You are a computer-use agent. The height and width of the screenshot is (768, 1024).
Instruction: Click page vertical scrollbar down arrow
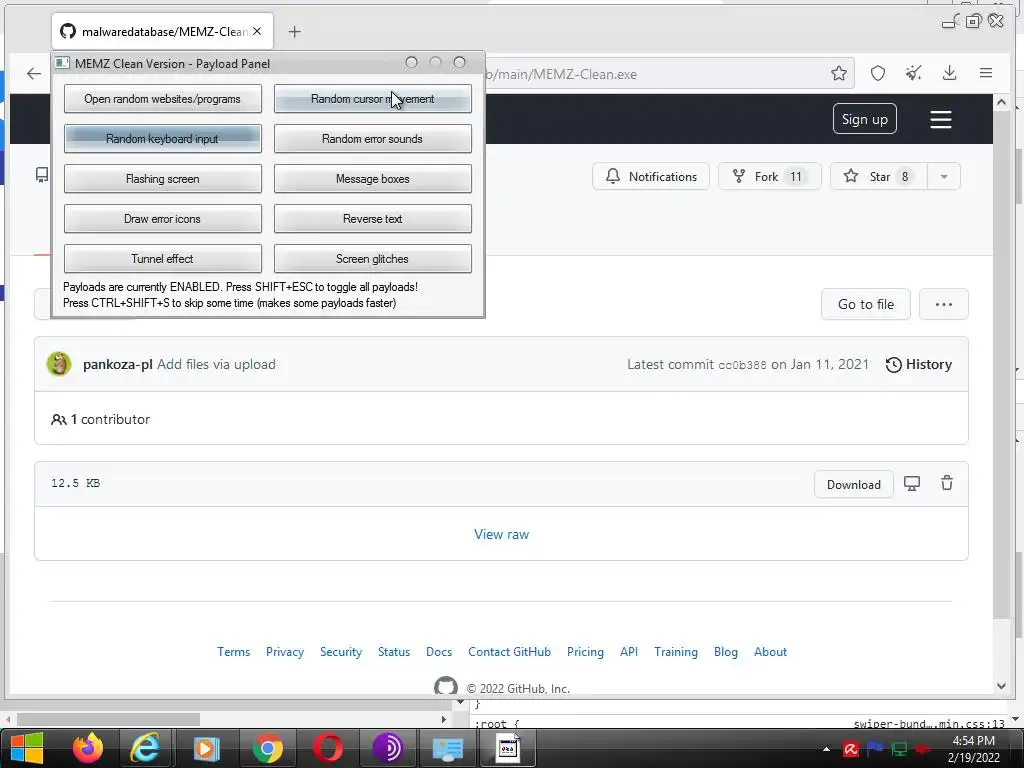coord(1001,686)
